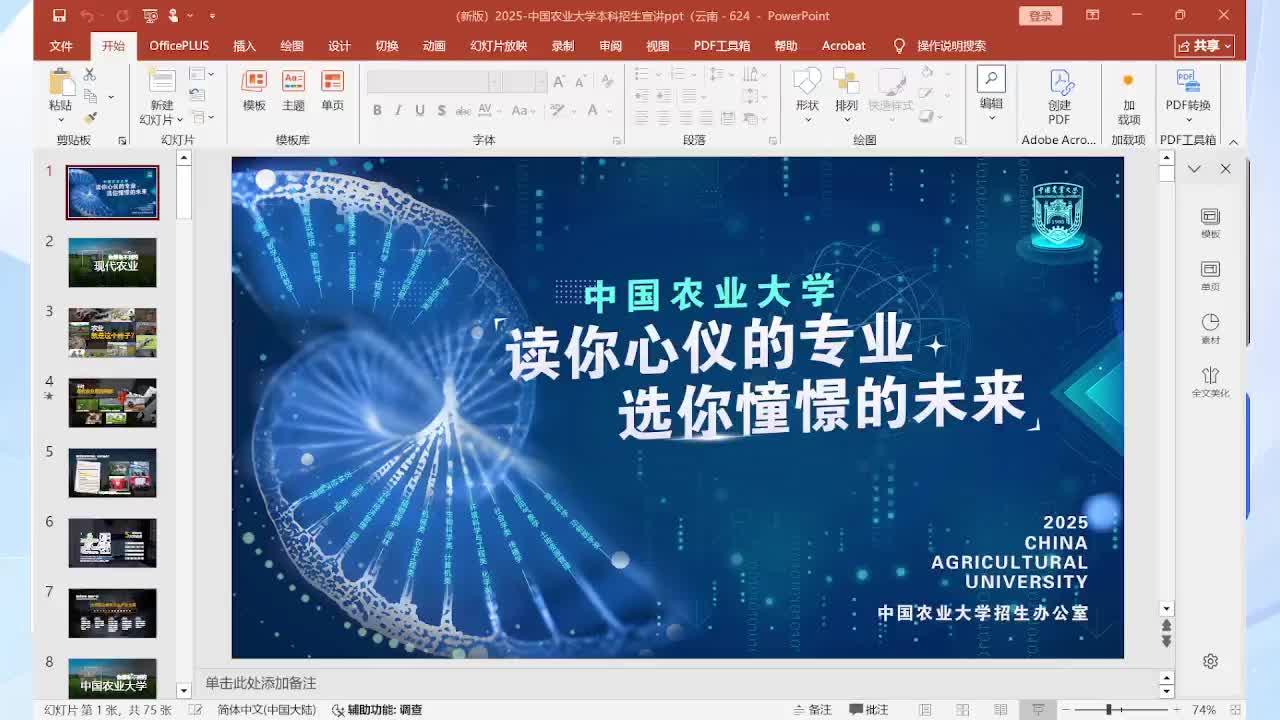Click the reset slide icon

click(197, 94)
